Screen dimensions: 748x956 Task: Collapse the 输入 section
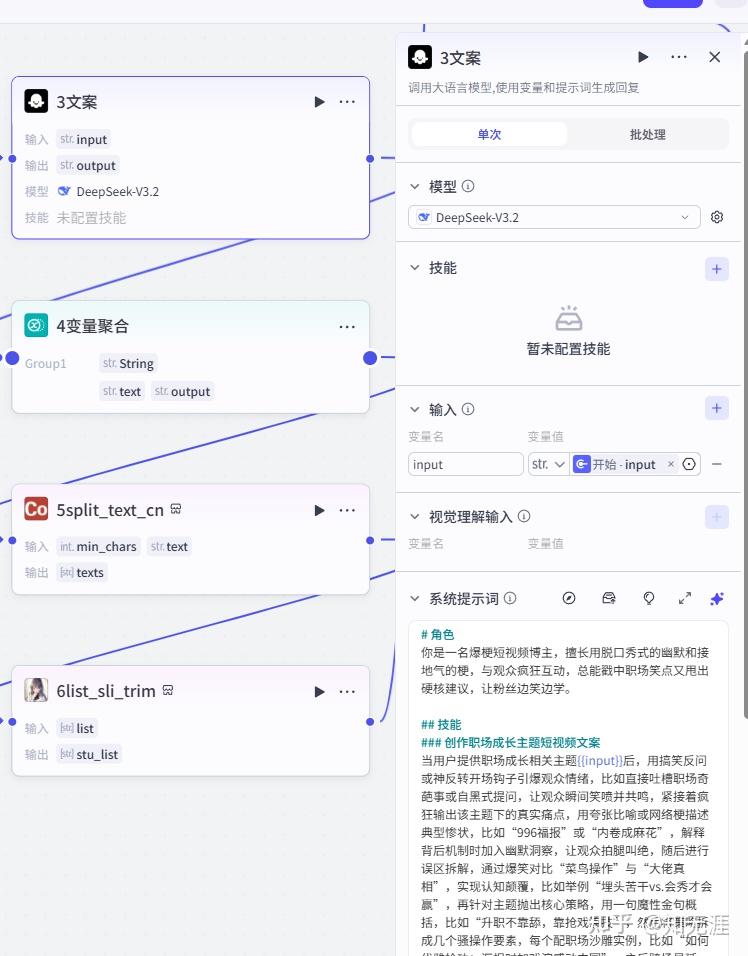415,409
